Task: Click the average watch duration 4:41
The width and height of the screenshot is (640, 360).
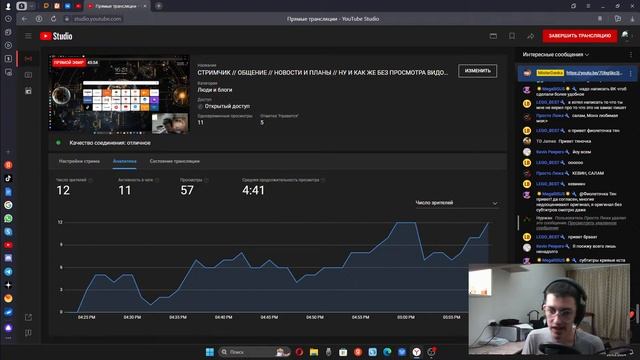Action: click(x=253, y=190)
